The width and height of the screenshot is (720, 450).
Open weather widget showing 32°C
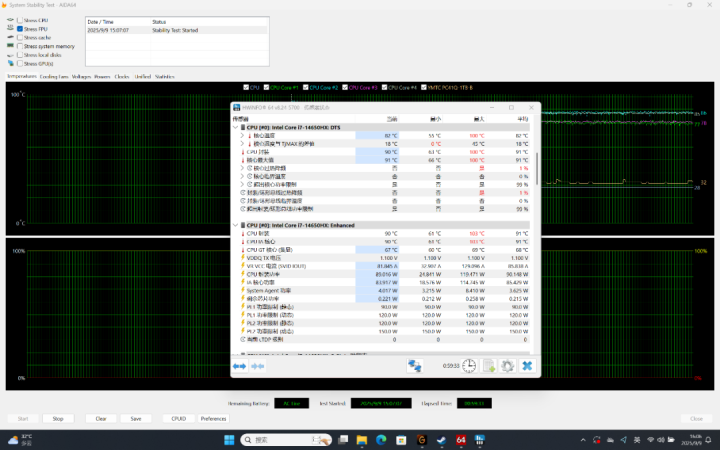pyautogui.click(x=21, y=440)
